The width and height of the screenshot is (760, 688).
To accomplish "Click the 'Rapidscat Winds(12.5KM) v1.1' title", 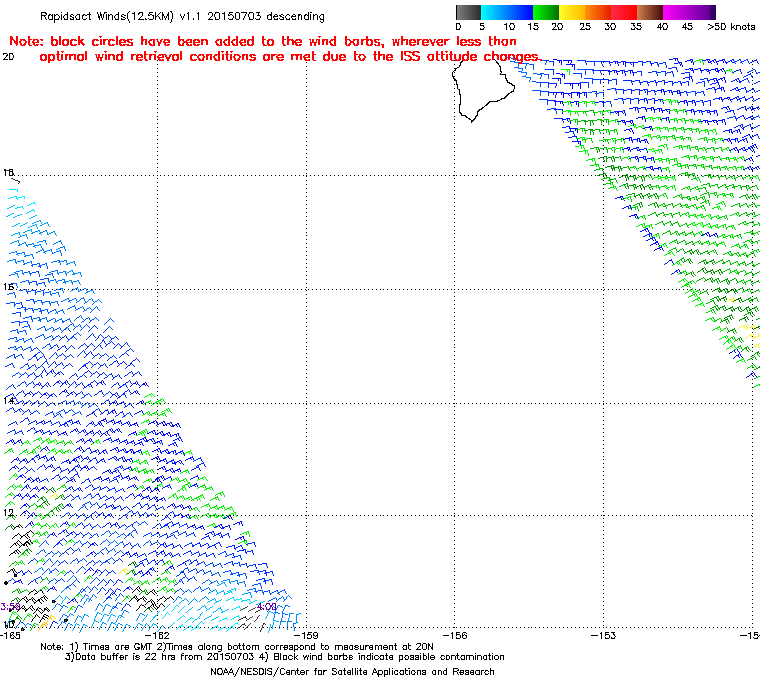I will click(120, 16).
